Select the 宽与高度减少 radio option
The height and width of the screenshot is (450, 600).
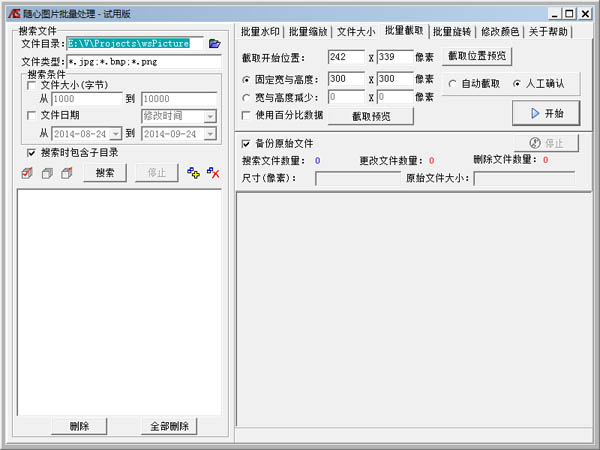point(247,97)
